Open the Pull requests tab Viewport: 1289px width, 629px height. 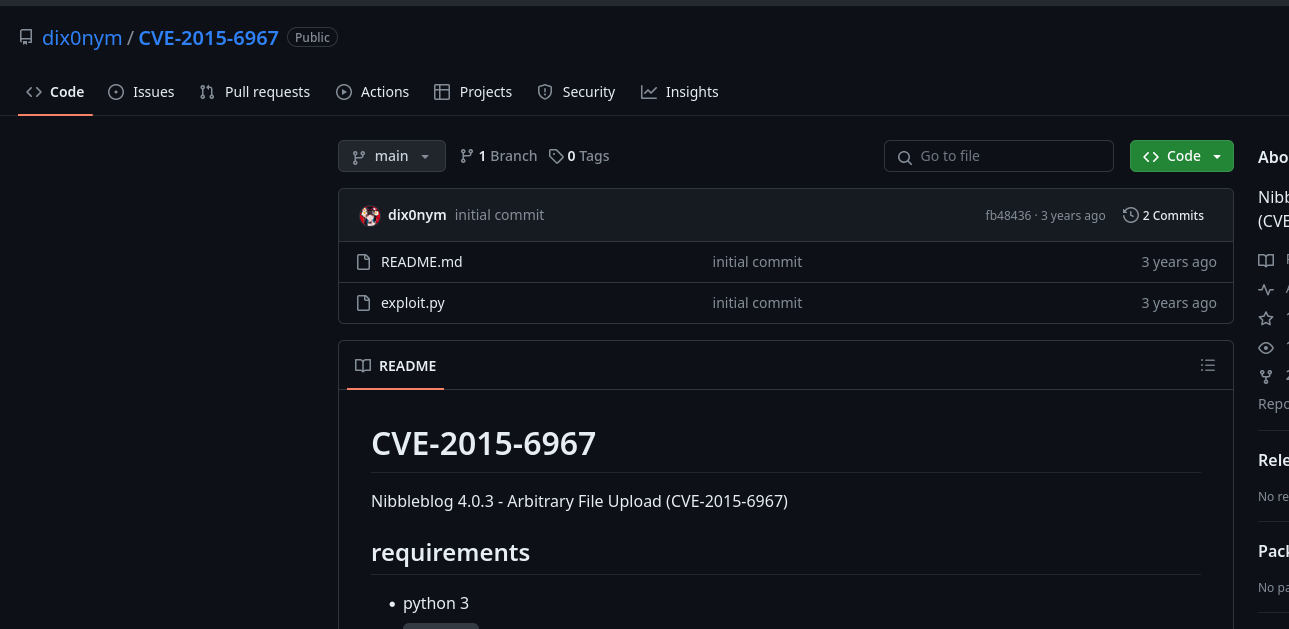(255, 92)
